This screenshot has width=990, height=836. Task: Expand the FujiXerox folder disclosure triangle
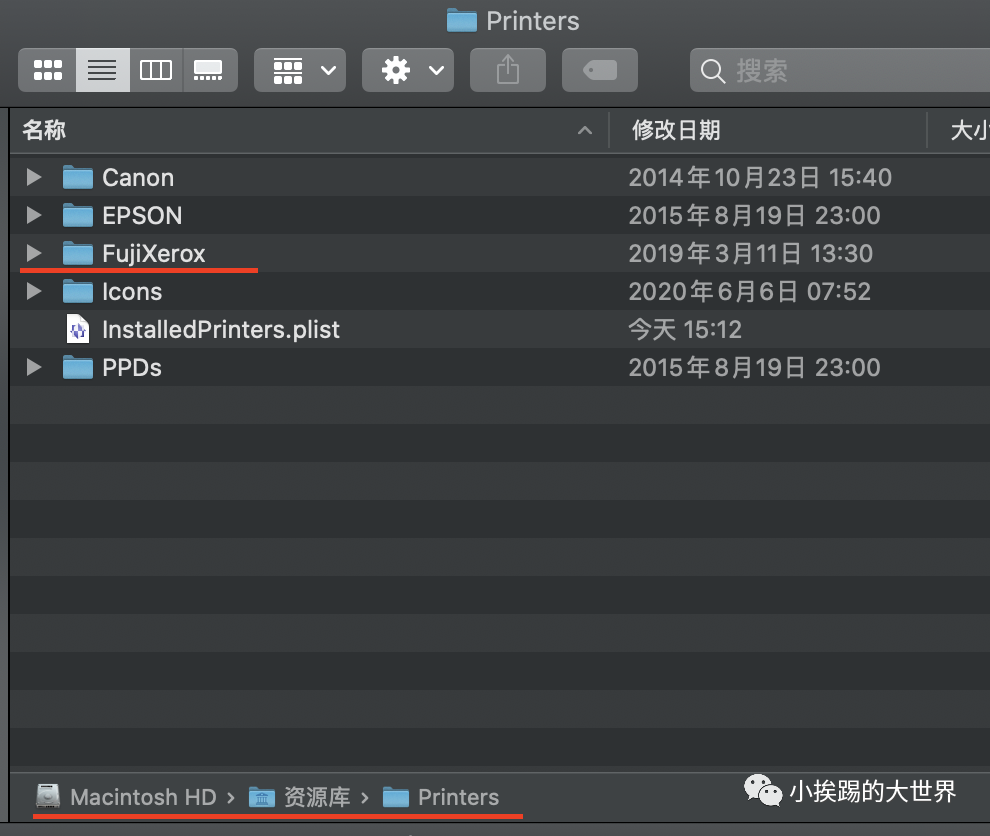click(x=34, y=253)
